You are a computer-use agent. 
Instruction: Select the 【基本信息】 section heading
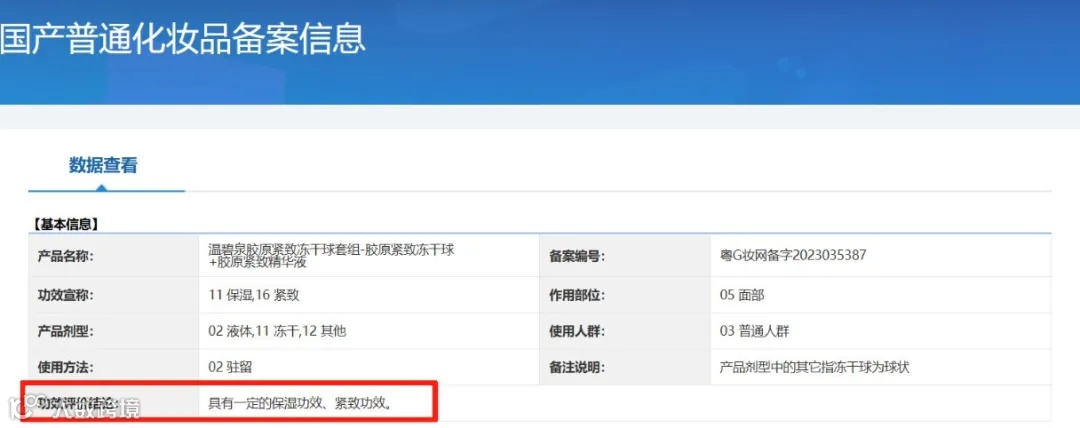(65, 224)
